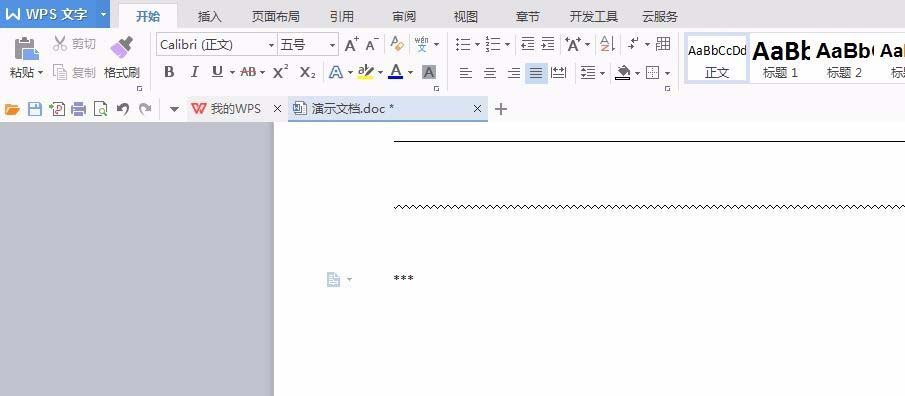Screen dimensions: 905x396
Task: Apply bulleted list
Action: [x=463, y=44]
